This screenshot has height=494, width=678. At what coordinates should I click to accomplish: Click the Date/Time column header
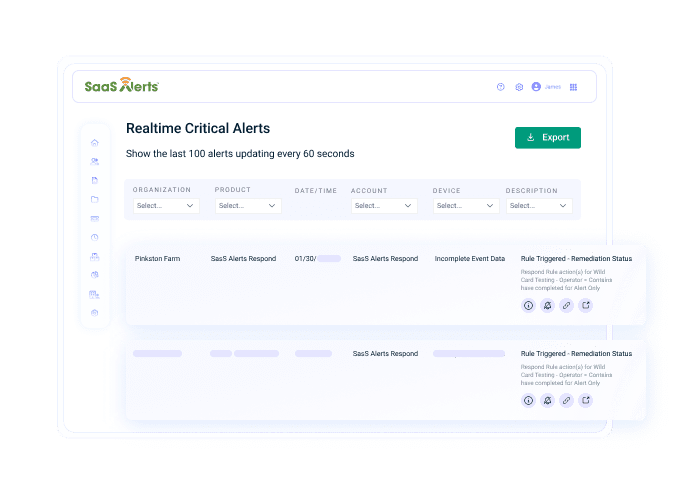316,191
